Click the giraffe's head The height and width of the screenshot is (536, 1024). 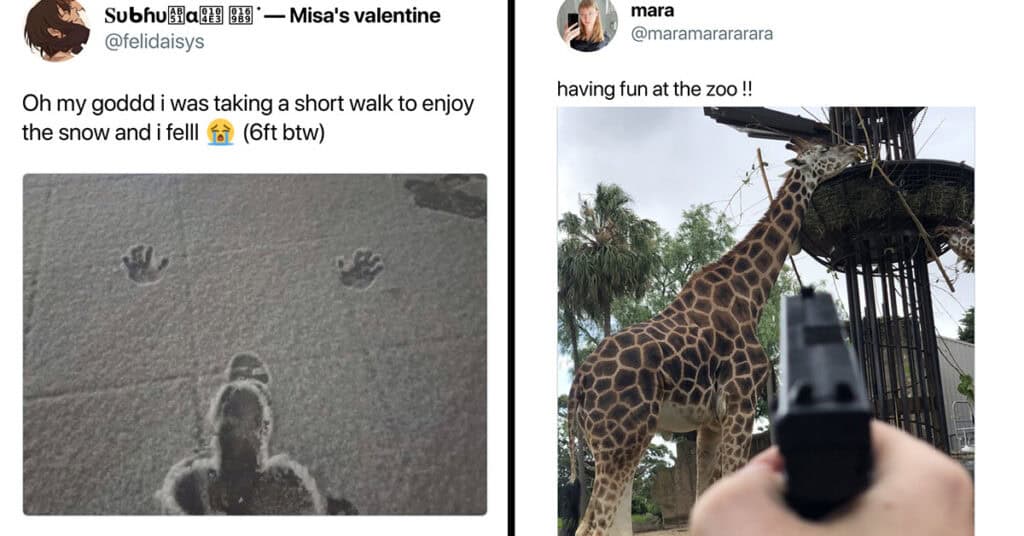[824, 157]
